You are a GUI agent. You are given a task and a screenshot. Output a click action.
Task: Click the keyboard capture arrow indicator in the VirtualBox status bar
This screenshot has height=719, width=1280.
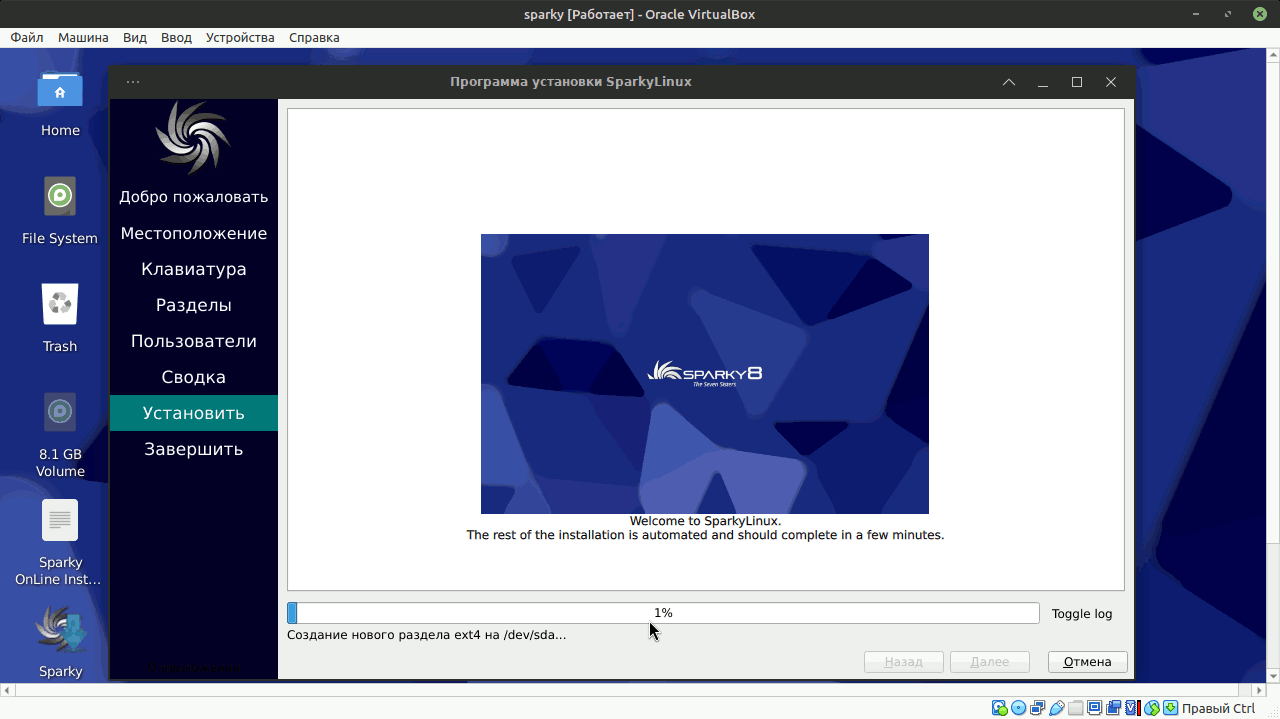point(1170,709)
